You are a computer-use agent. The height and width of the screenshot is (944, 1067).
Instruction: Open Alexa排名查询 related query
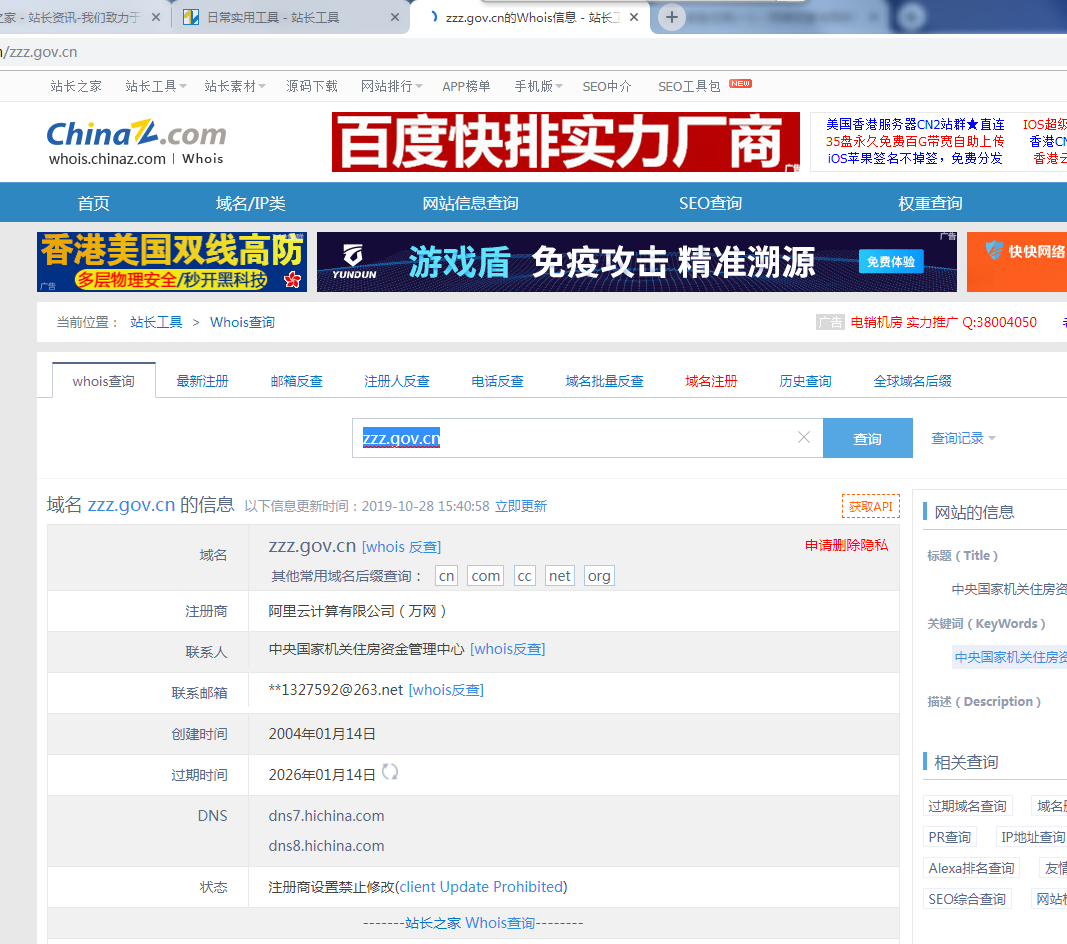[x=972, y=868]
